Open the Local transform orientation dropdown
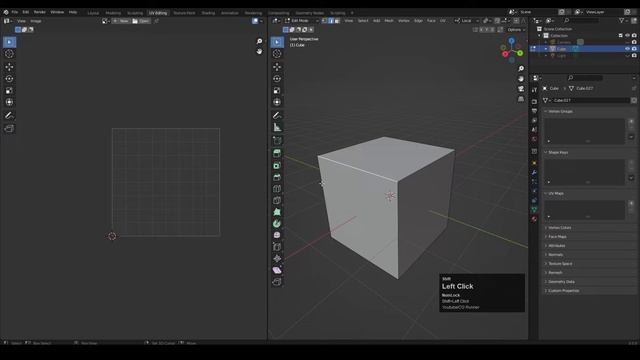 pyautogui.click(x=467, y=20)
